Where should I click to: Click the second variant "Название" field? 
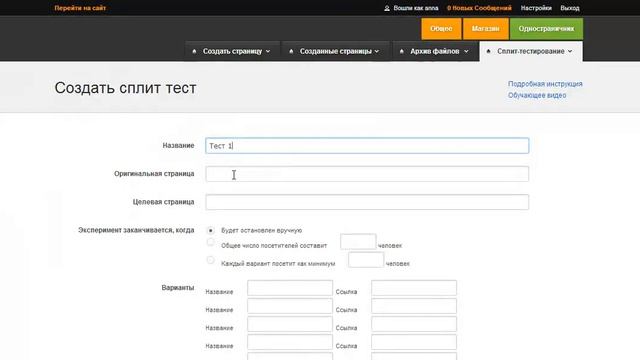[290, 306]
